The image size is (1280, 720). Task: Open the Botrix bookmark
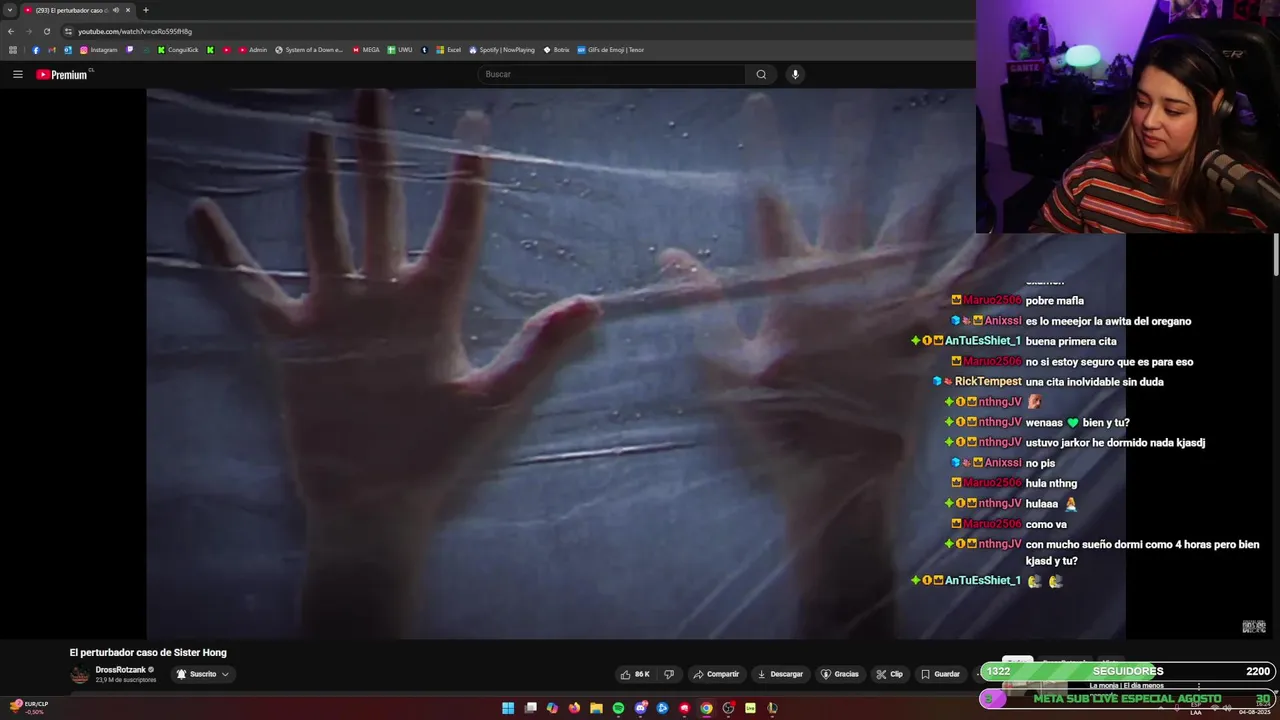pos(556,49)
